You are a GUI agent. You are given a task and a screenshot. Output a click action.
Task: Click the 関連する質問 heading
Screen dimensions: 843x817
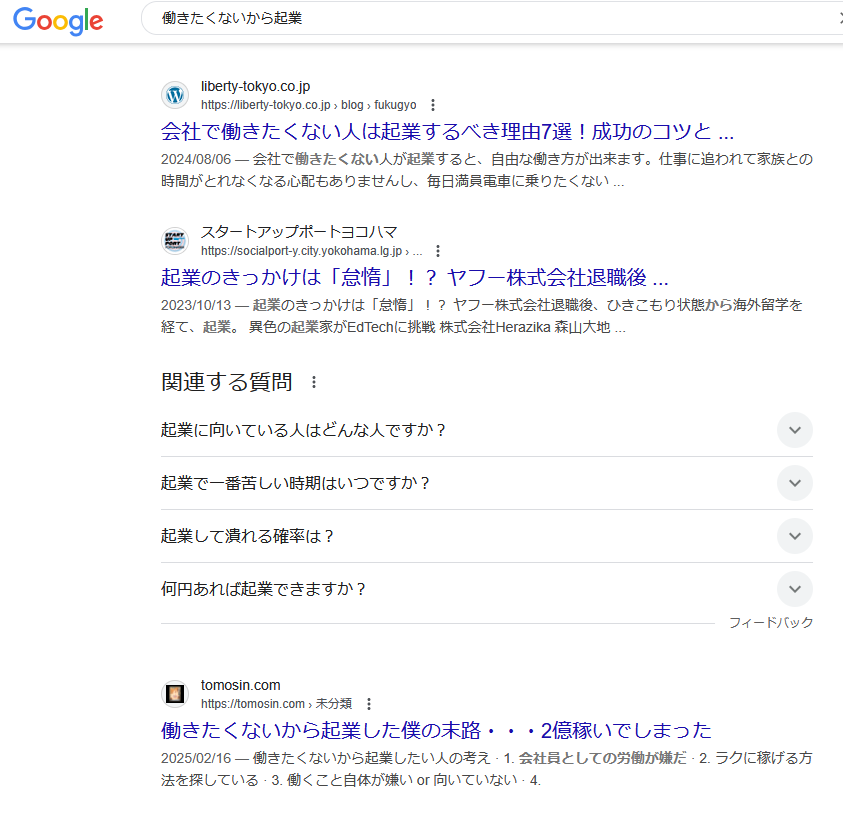(226, 382)
